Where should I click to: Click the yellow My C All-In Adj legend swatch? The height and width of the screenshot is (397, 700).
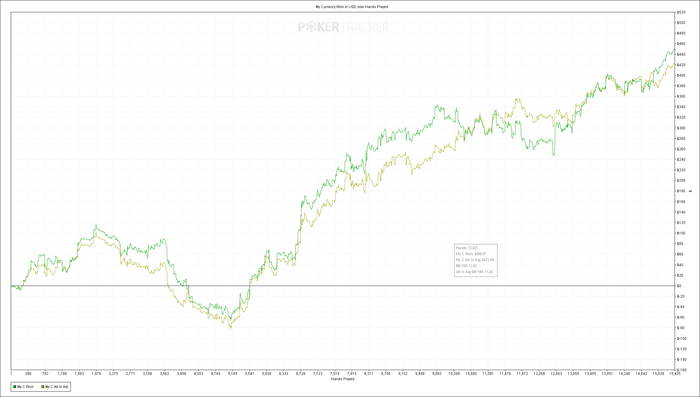point(42,387)
